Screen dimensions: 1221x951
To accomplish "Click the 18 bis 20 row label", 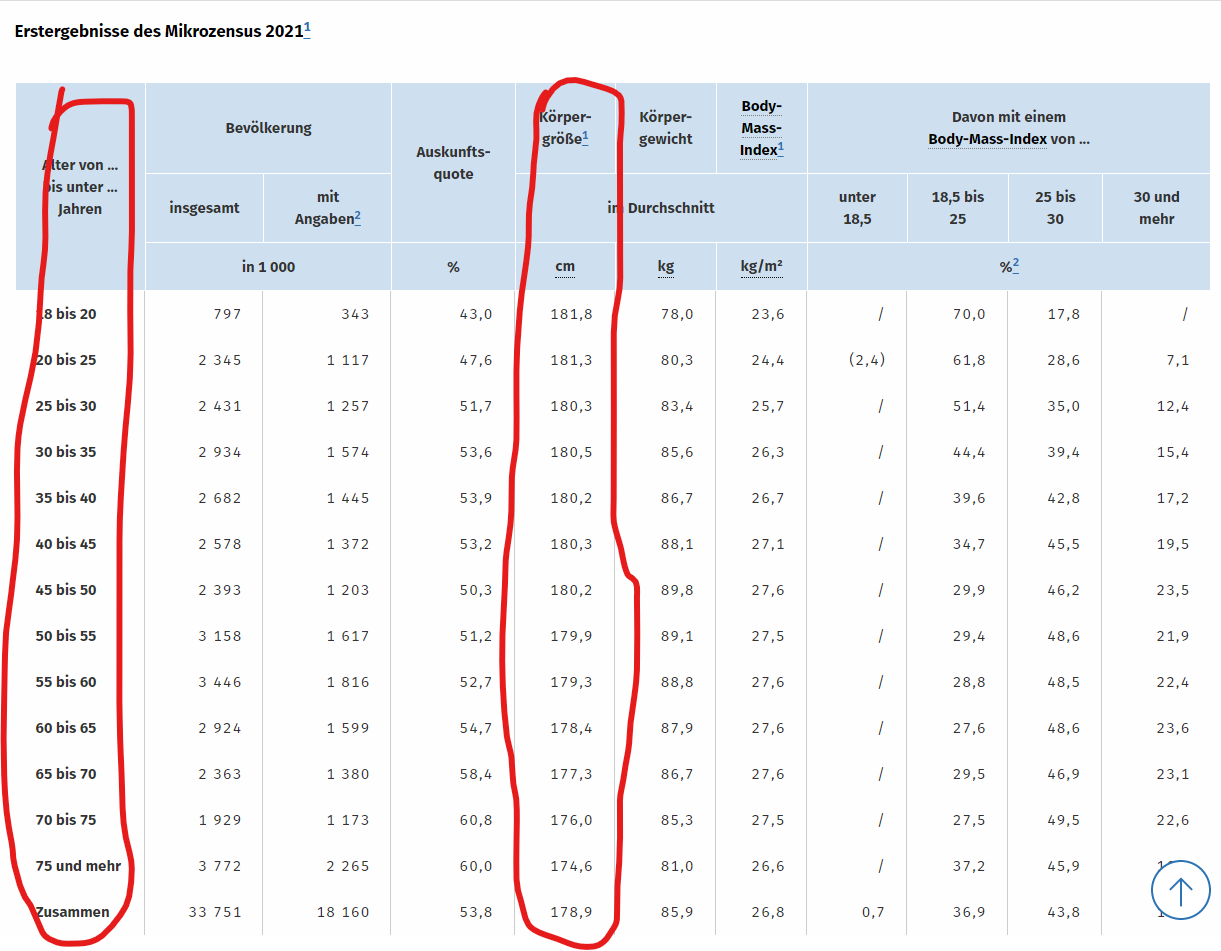I will [66, 314].
